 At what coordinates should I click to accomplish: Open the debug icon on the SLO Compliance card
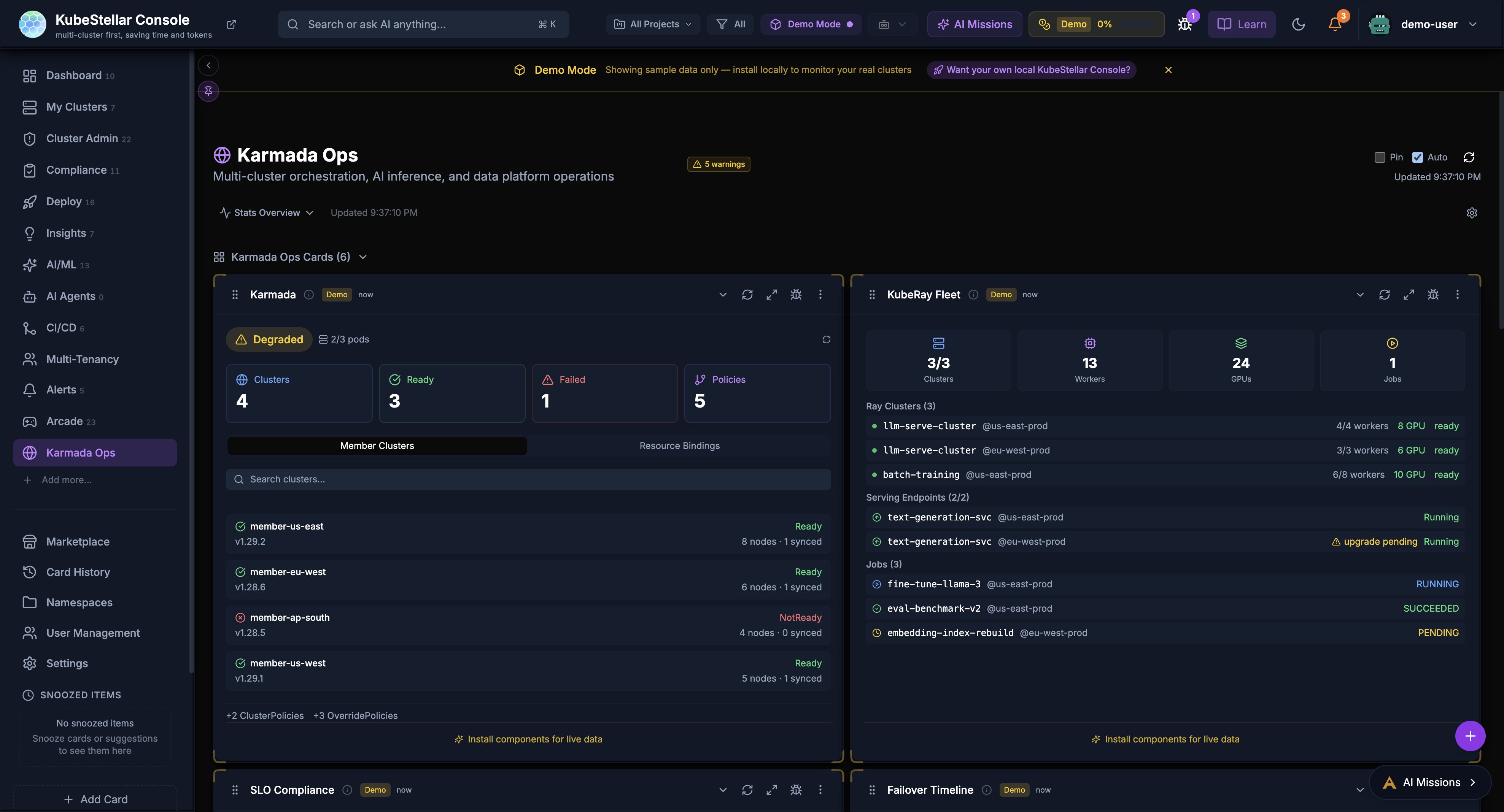click(796, 790)
